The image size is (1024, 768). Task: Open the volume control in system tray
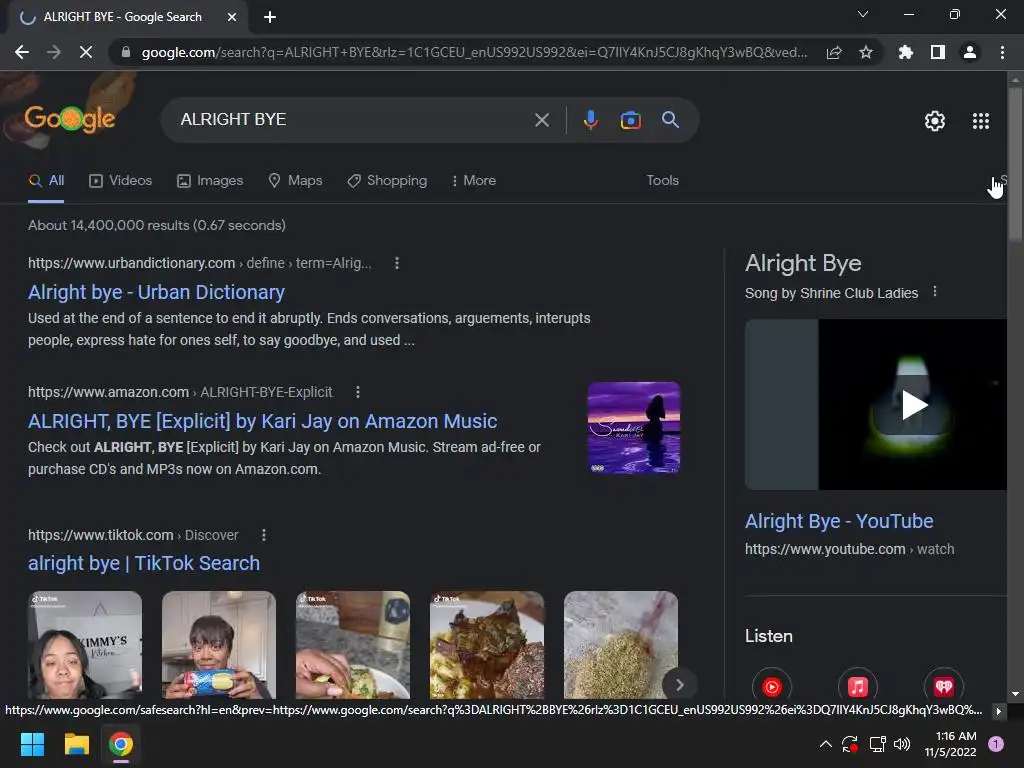click(902, 744)
